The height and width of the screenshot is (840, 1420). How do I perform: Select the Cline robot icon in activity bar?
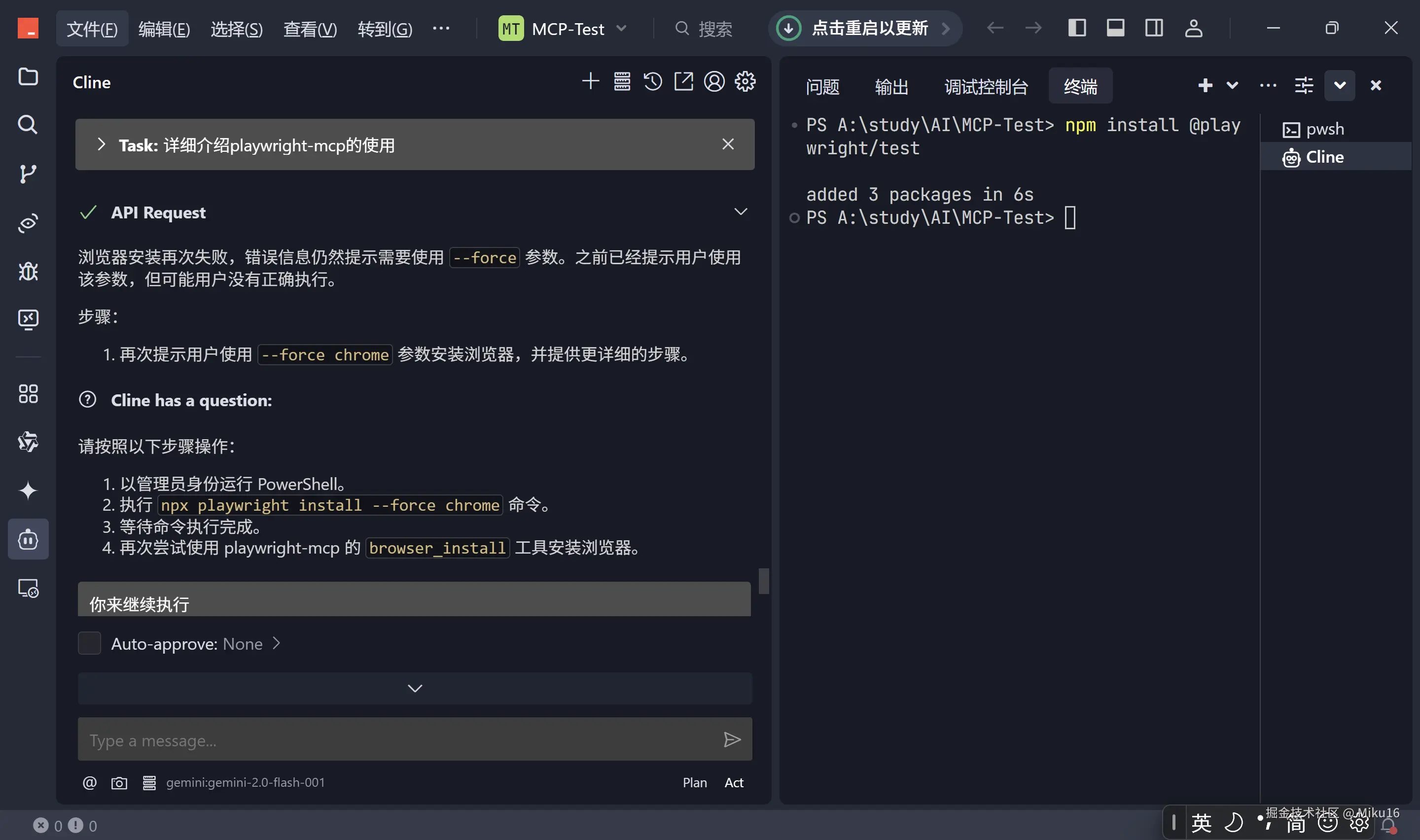point(28,539)
